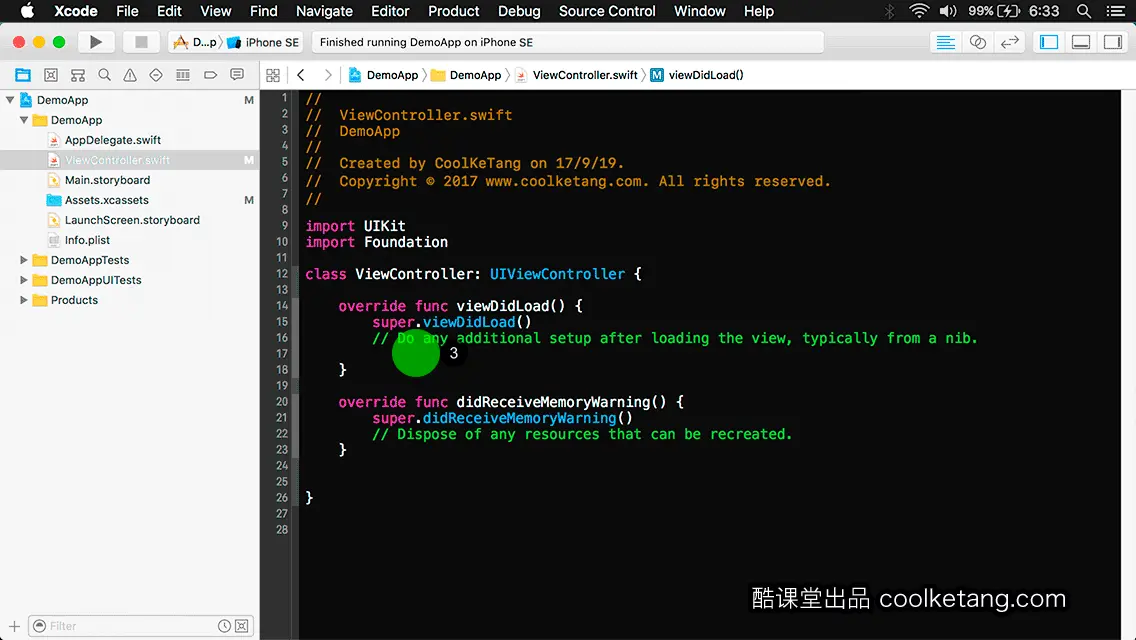Open the Debug menu
This screenshot has height=640, width=1136.
point(519,11)
